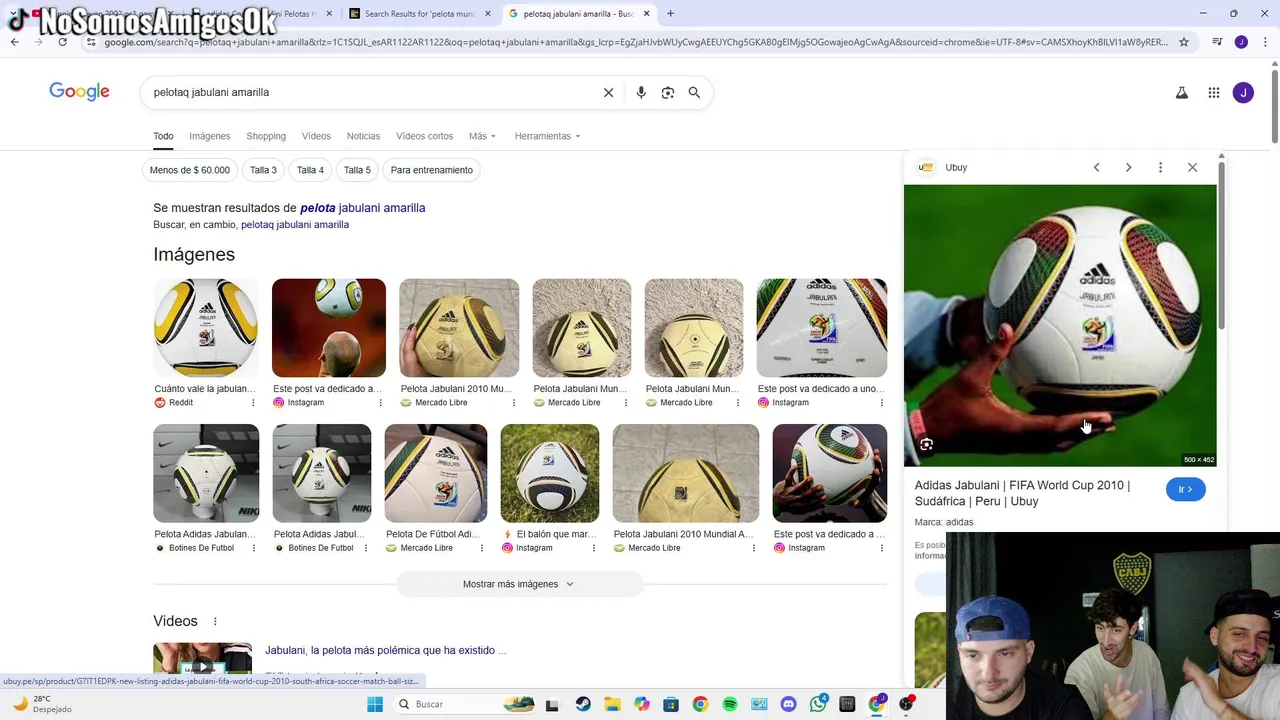Switch to the Videos tab
This screenshot has width=1280, height=720.
[x=316, y=136]
